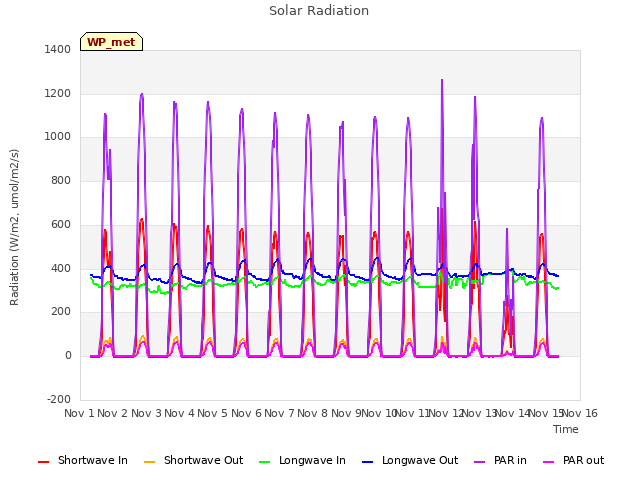Click the 800 y-axis tick label
640x480 pixels.
pos(61,180)
